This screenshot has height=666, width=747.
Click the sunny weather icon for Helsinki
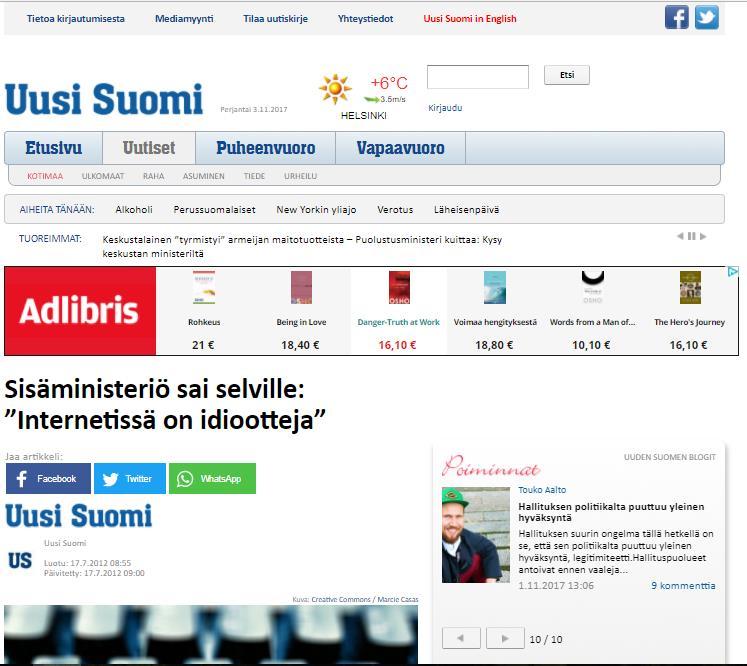[335, 89]
